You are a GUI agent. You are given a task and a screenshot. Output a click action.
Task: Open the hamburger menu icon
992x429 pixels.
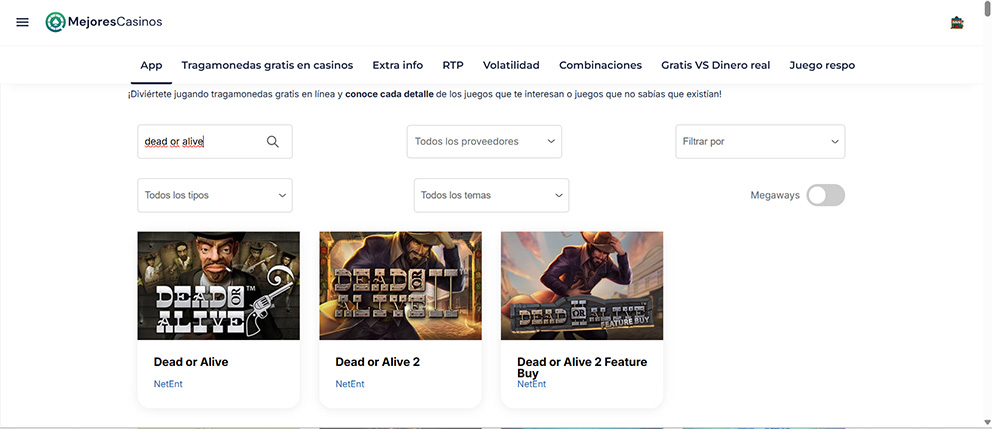22,22
